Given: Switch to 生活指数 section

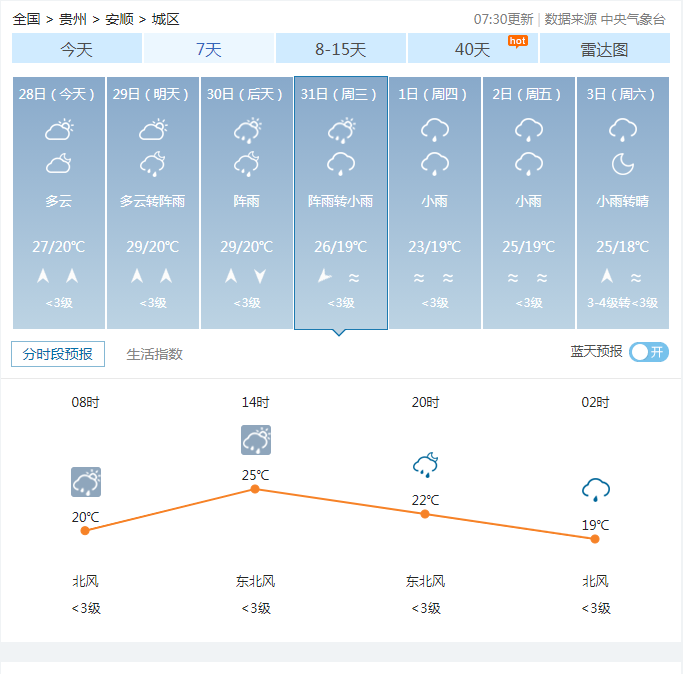Looking at the screenshot, I should click(x=155, y=354).
